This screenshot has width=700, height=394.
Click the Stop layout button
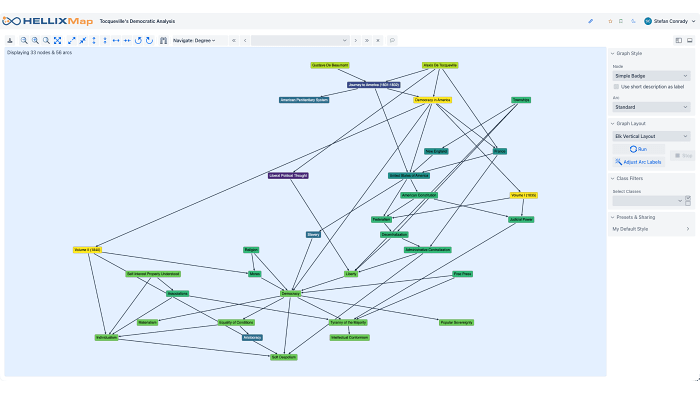[x=683, y=155]
